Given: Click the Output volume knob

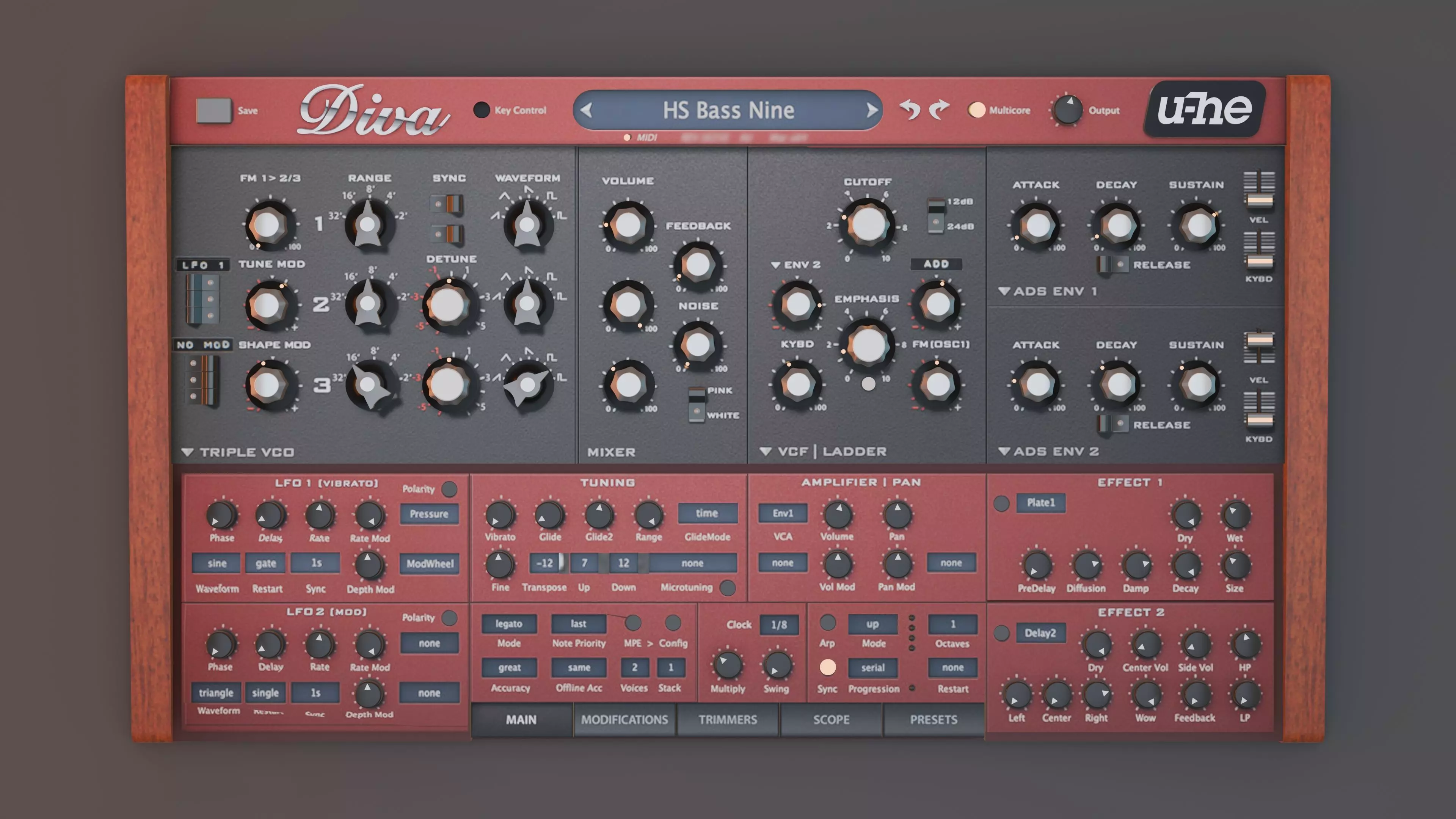Looking at the screenshot, I should (1068, 110).
